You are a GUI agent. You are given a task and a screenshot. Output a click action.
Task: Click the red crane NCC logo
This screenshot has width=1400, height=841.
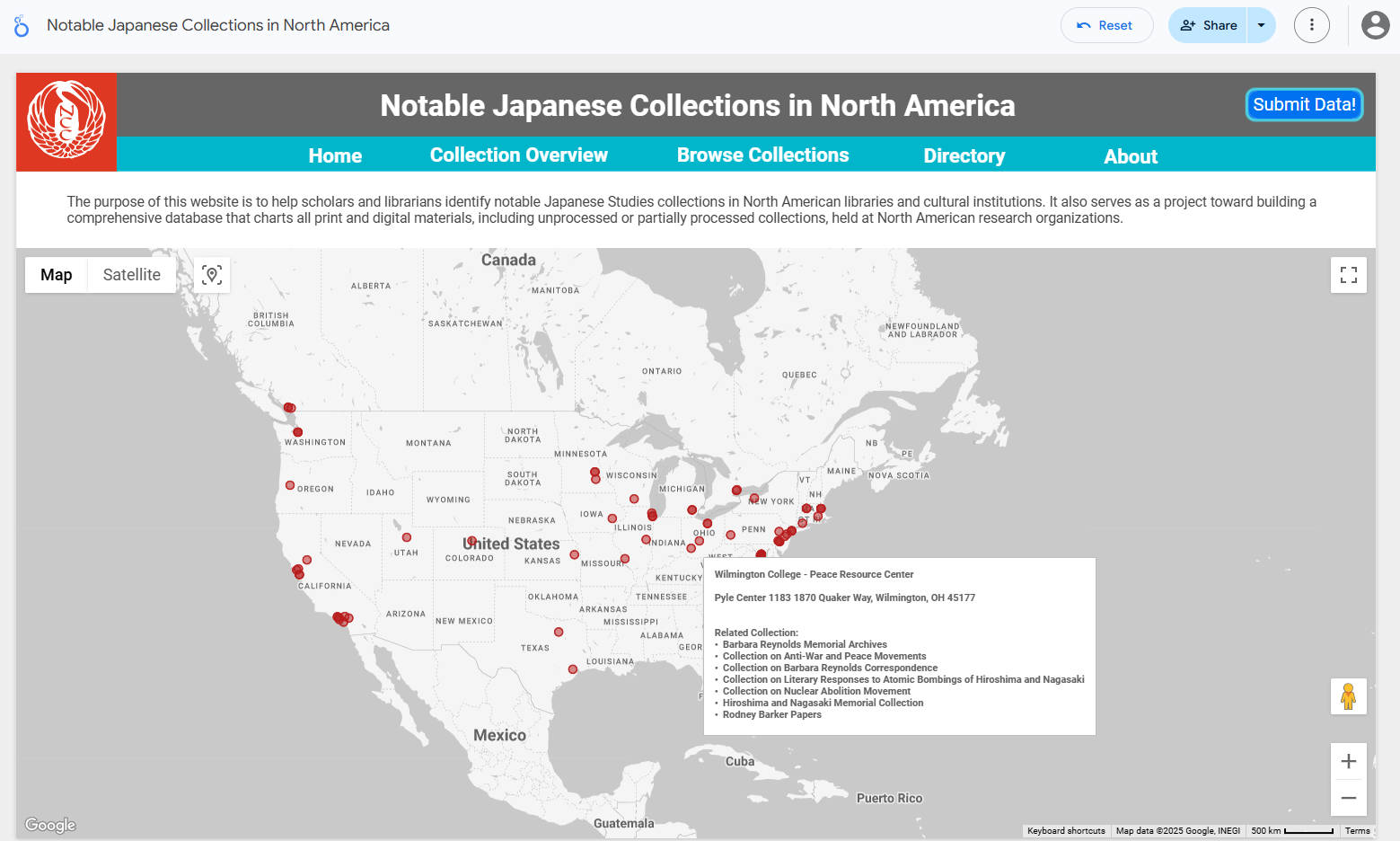point(66,121)
